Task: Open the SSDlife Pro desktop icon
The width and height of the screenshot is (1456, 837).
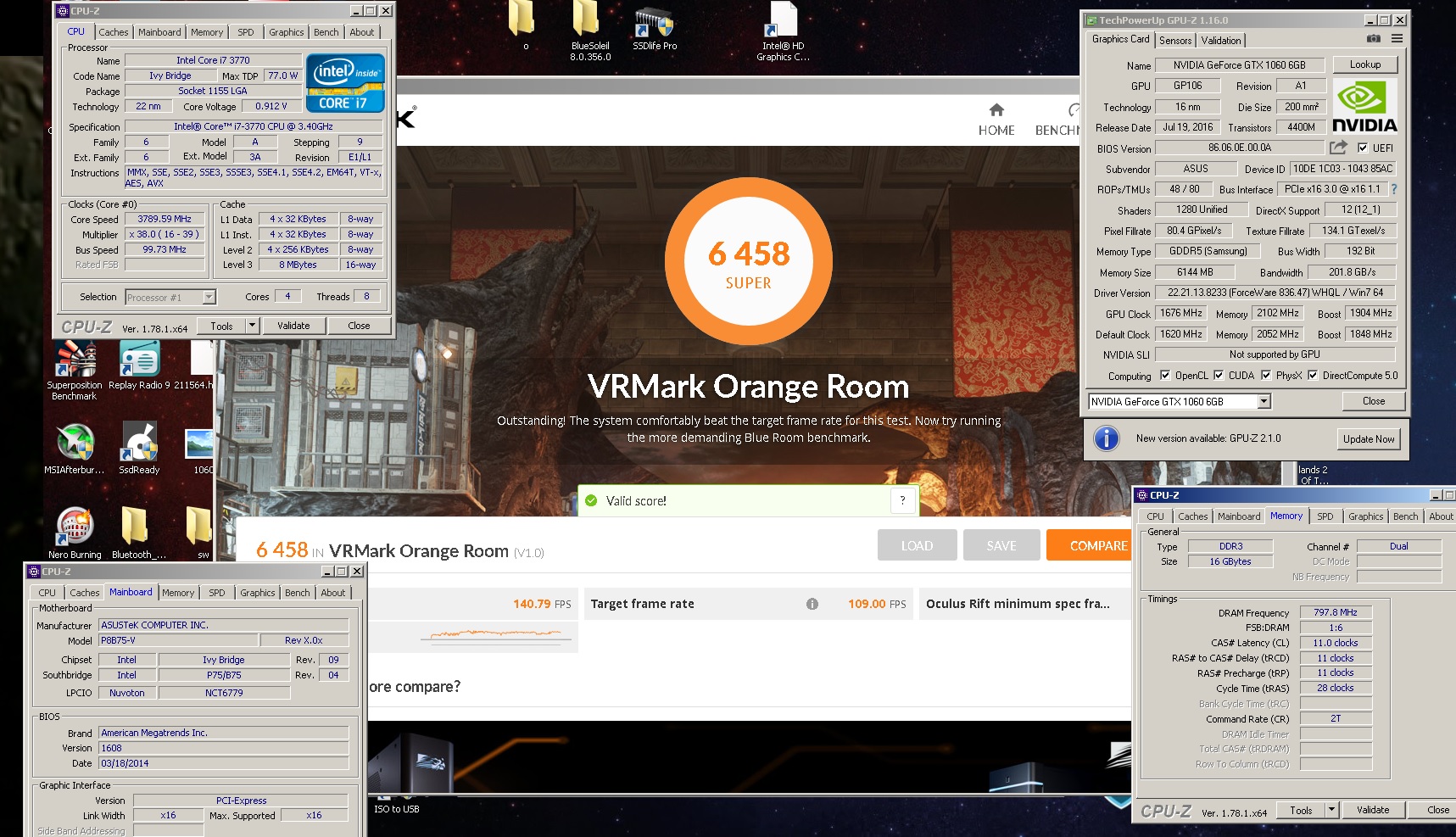Action: coord(654,21)
